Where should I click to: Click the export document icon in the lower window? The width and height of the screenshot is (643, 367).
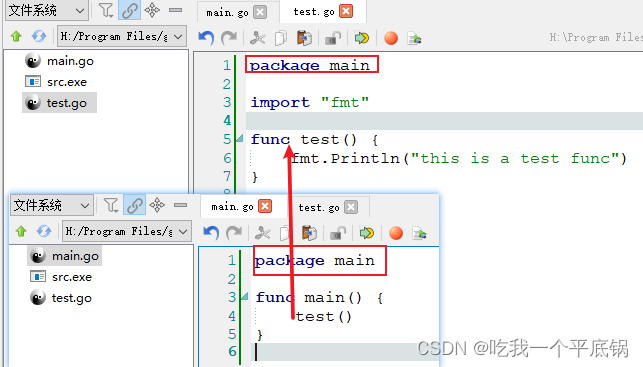(x=419, y=234)
